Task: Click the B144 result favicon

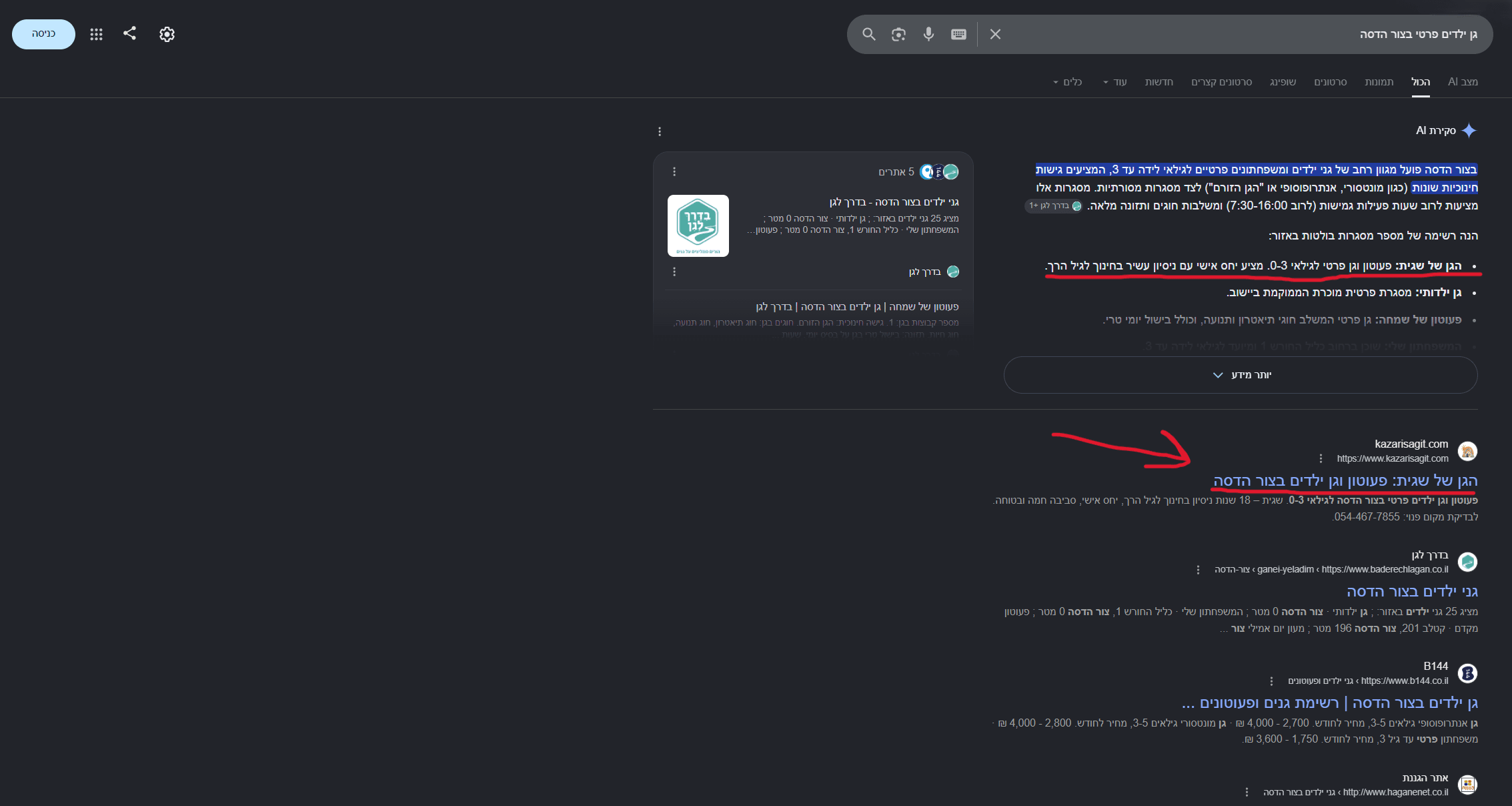Action: (x=1467, y=674)
